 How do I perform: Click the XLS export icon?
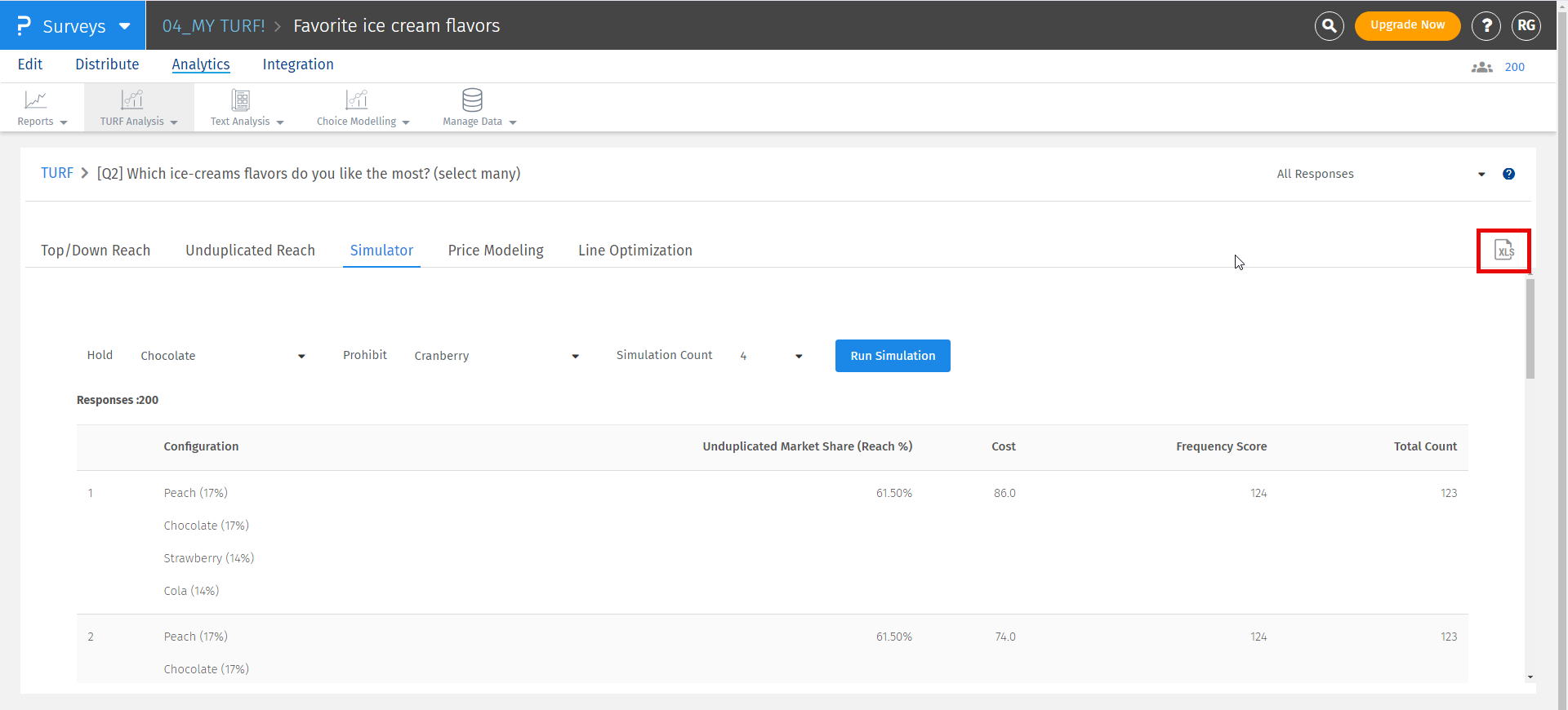click(x=1503, y=251)
